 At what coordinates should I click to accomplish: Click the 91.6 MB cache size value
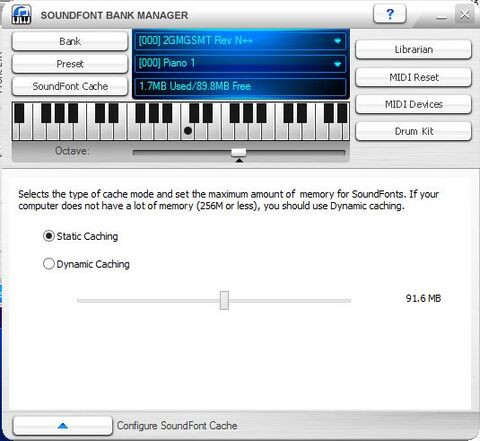423,298
